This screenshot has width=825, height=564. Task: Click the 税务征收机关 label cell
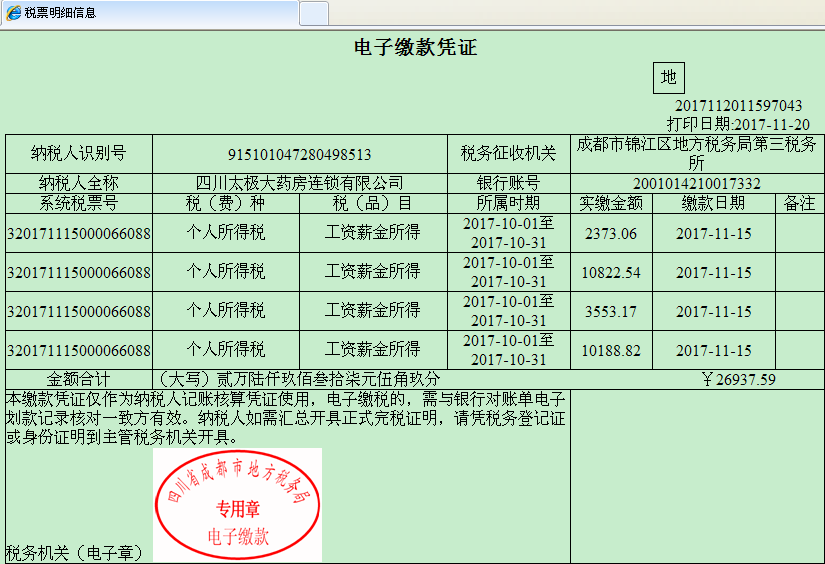(509, 154)
